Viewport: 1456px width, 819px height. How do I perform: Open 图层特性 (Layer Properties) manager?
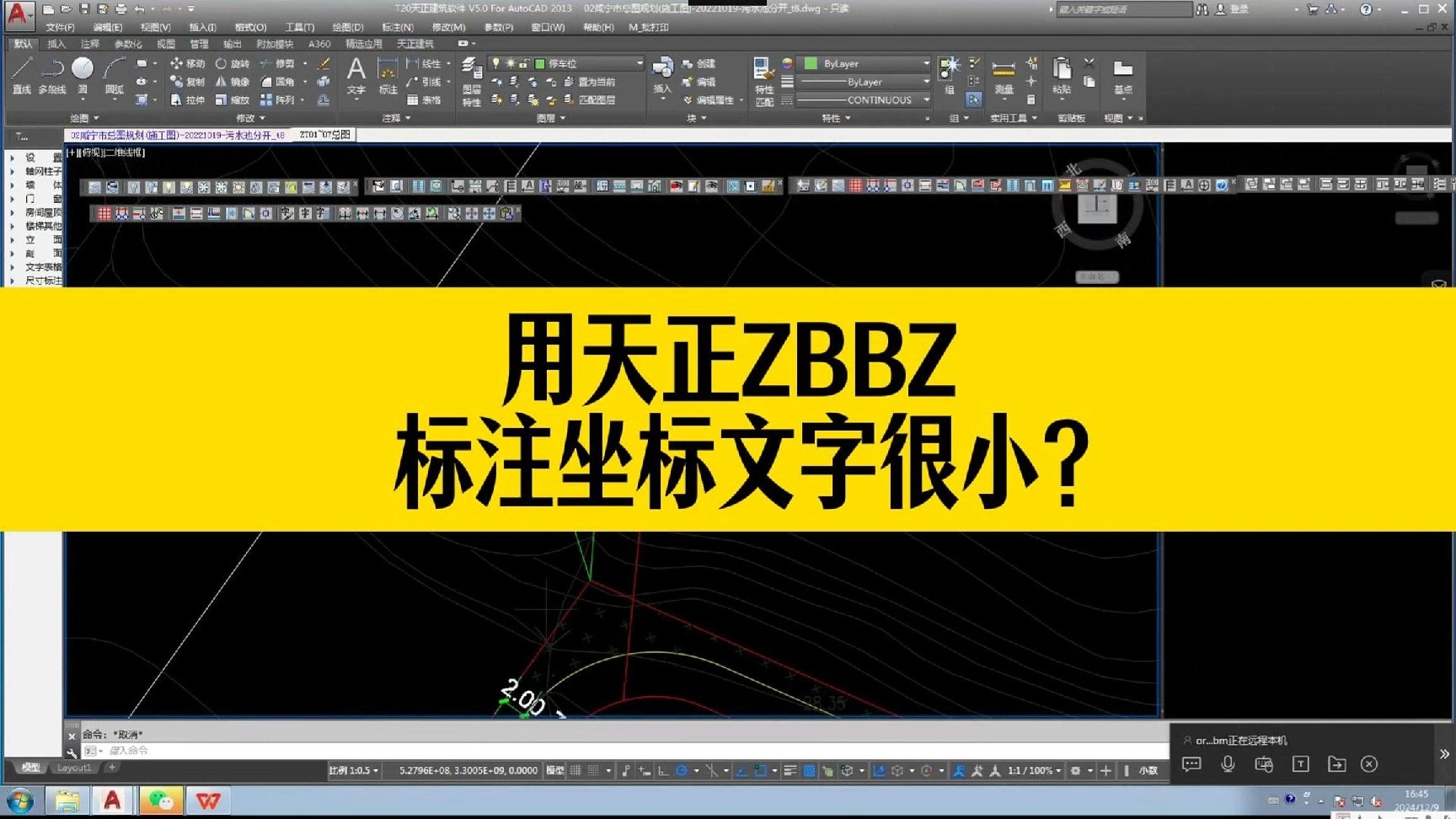pyautogui.click(x=472, y=82)
